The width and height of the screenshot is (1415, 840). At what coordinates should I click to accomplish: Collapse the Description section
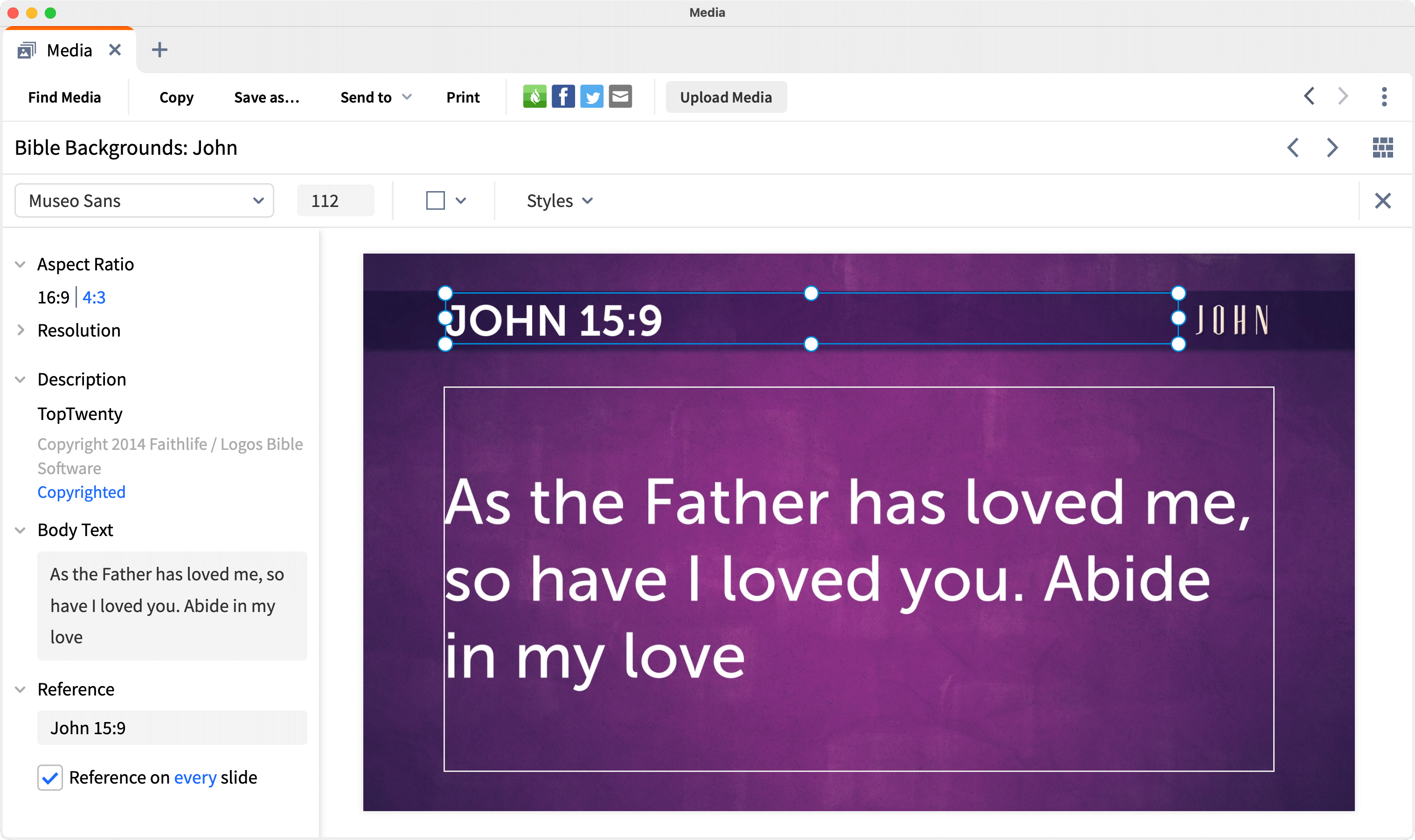pos(21,379)
